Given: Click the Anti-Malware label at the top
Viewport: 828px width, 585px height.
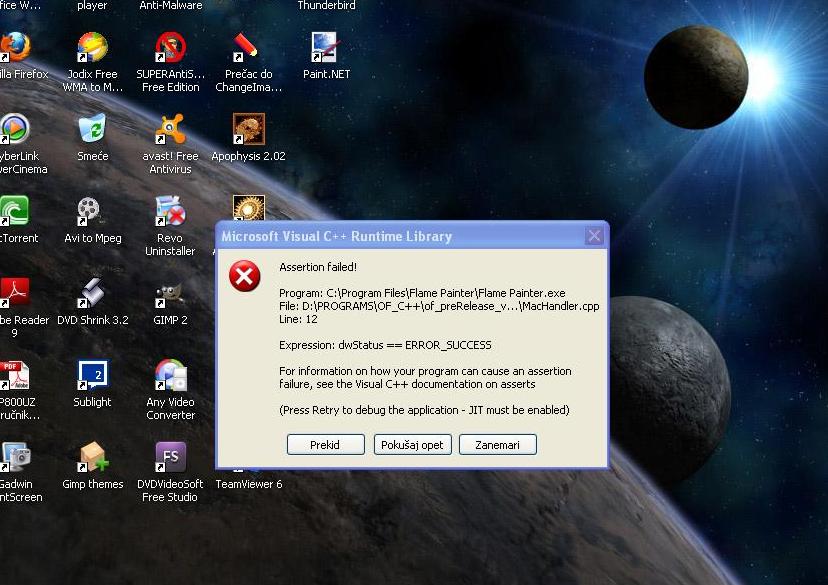Looking at the screenshot, I should click(171, 5).
